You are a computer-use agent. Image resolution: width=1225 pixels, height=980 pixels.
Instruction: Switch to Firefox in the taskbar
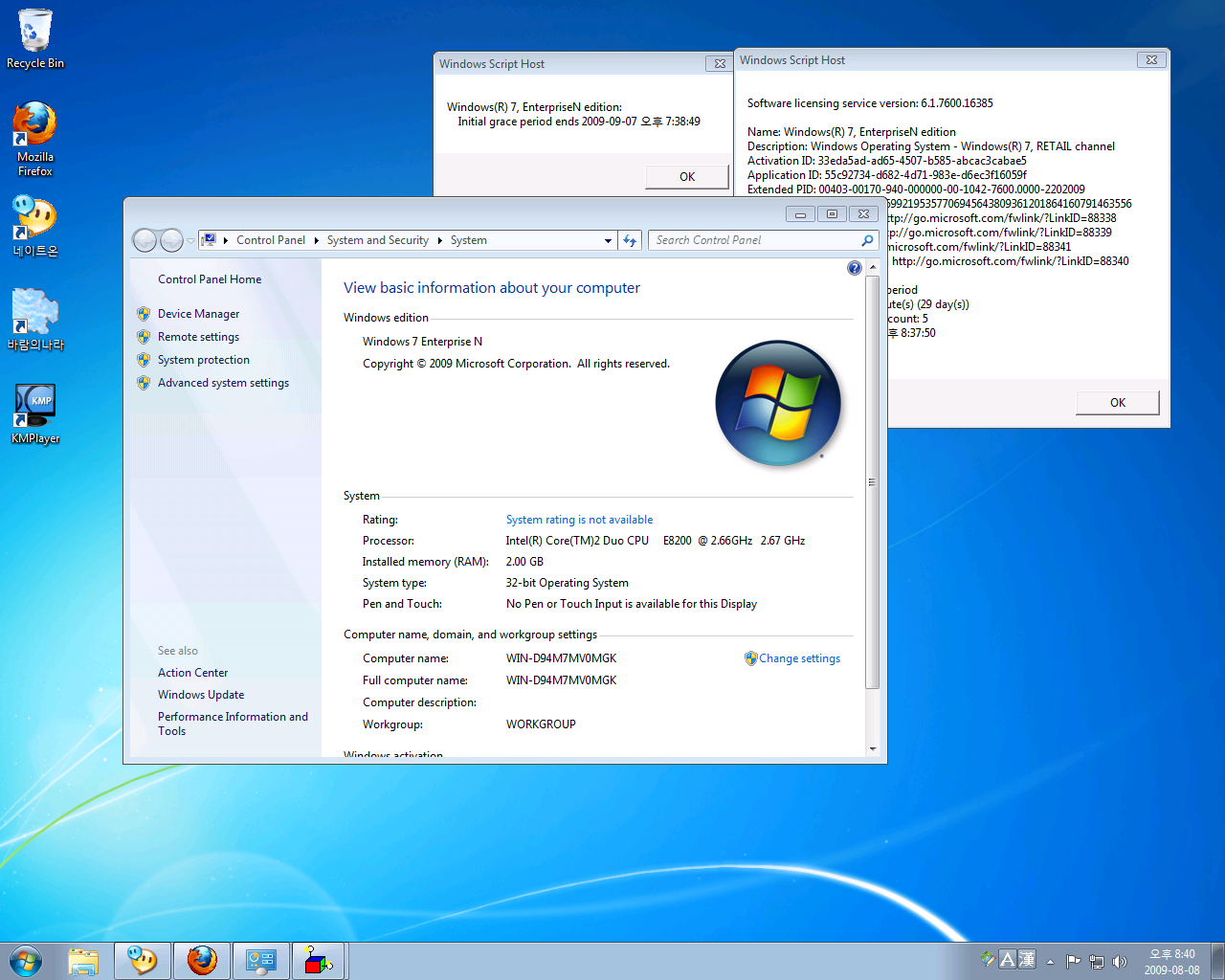coord(202,961)
